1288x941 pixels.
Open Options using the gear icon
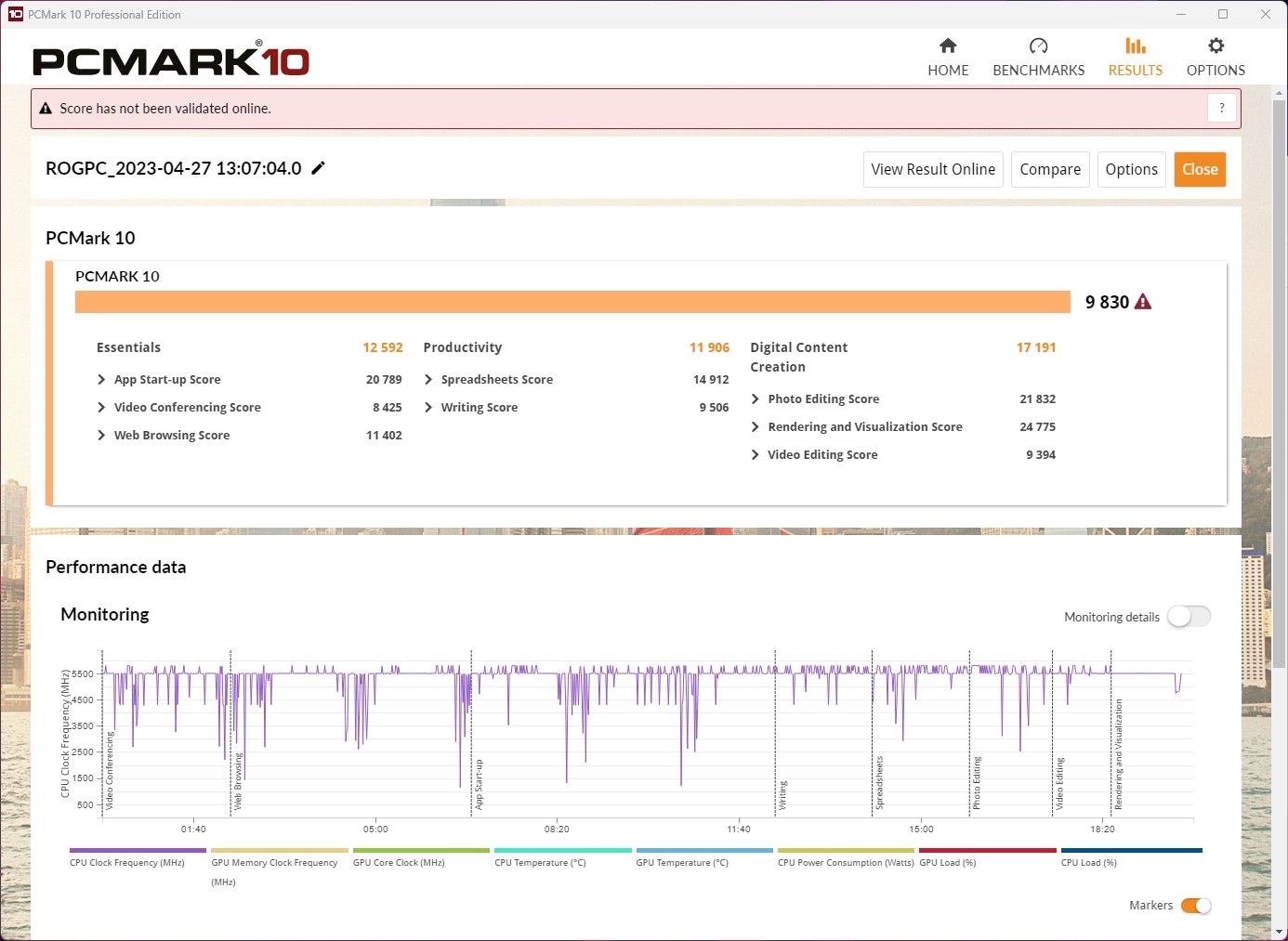(x=1216, y=46)
